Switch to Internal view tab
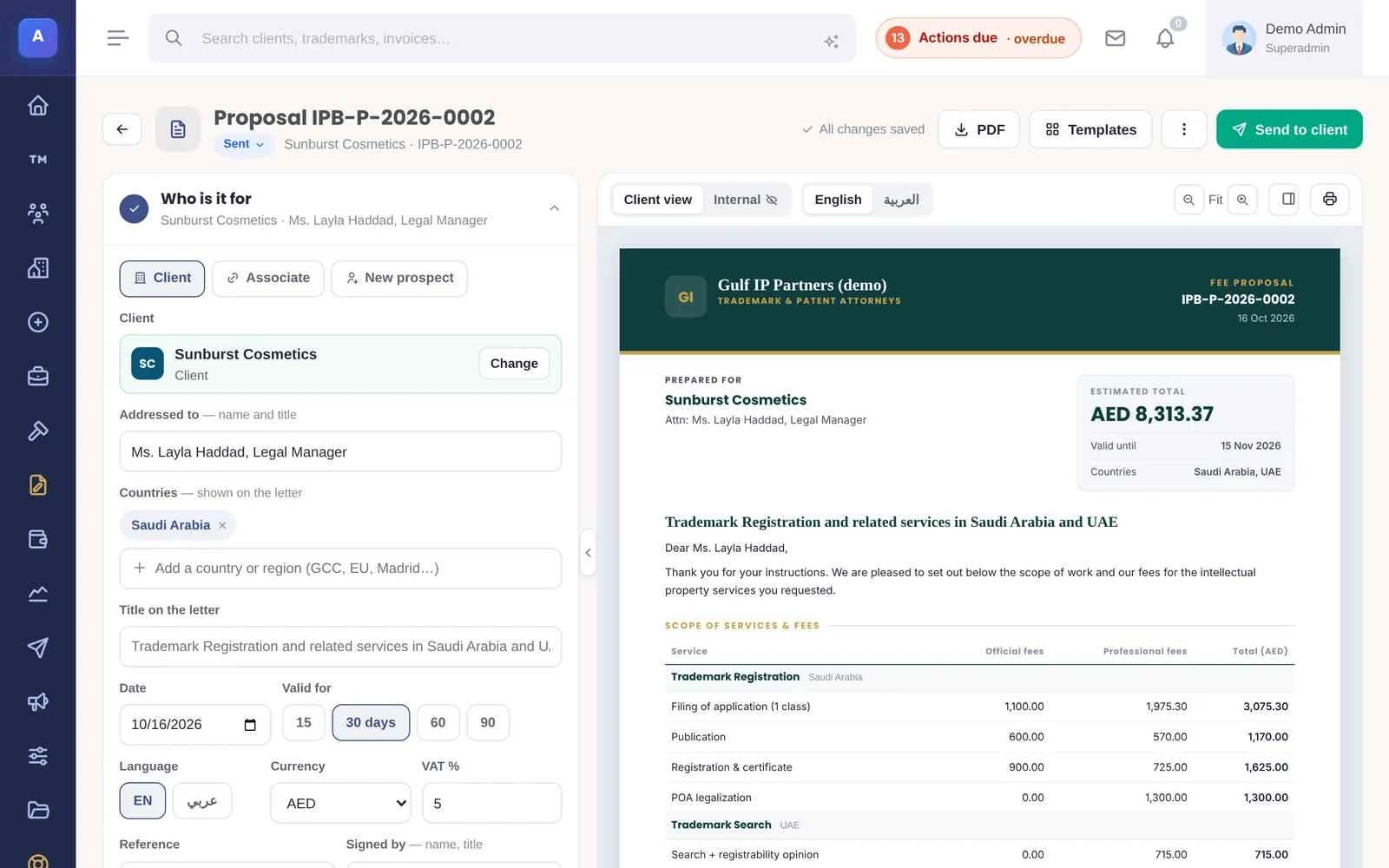The image size is (1389, 868). (x=745, y=200)
